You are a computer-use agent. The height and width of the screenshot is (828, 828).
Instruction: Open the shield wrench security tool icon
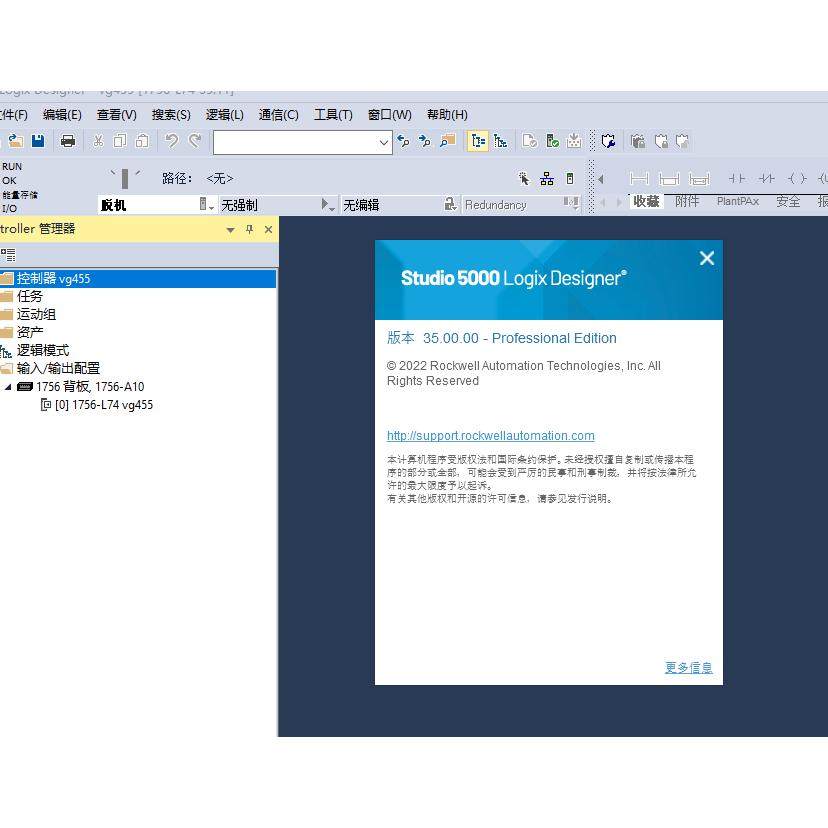[608, 141]
